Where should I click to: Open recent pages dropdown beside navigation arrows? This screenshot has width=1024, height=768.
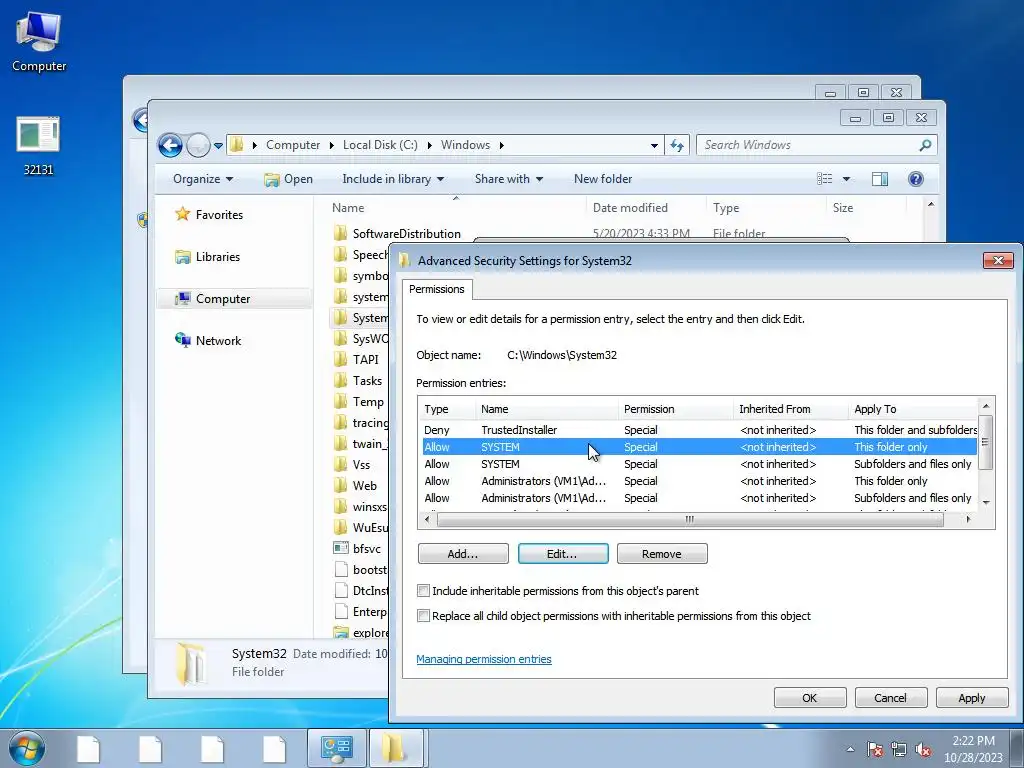(218, 146)
